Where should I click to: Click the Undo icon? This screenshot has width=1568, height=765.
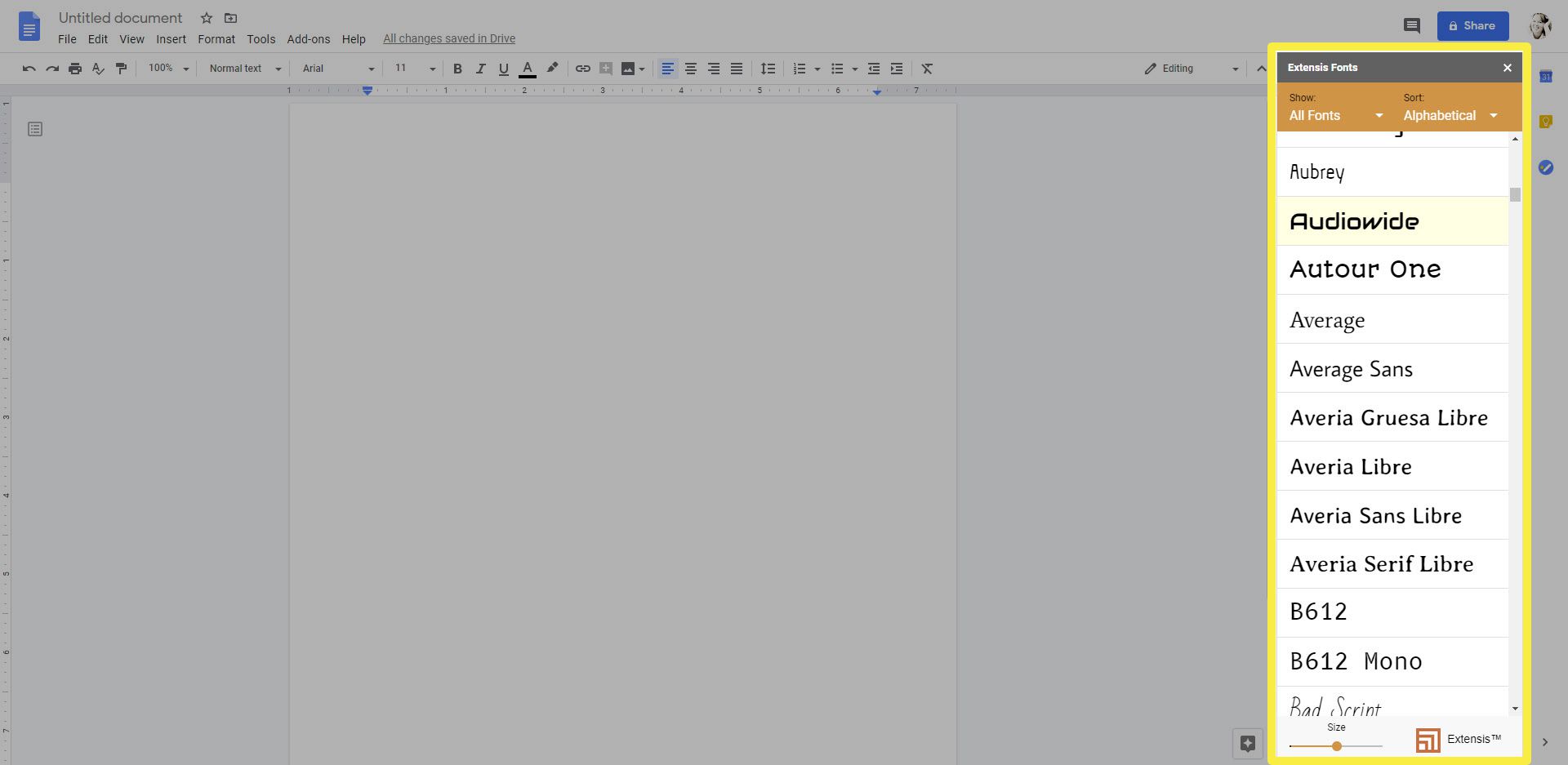tap(29, 69)
